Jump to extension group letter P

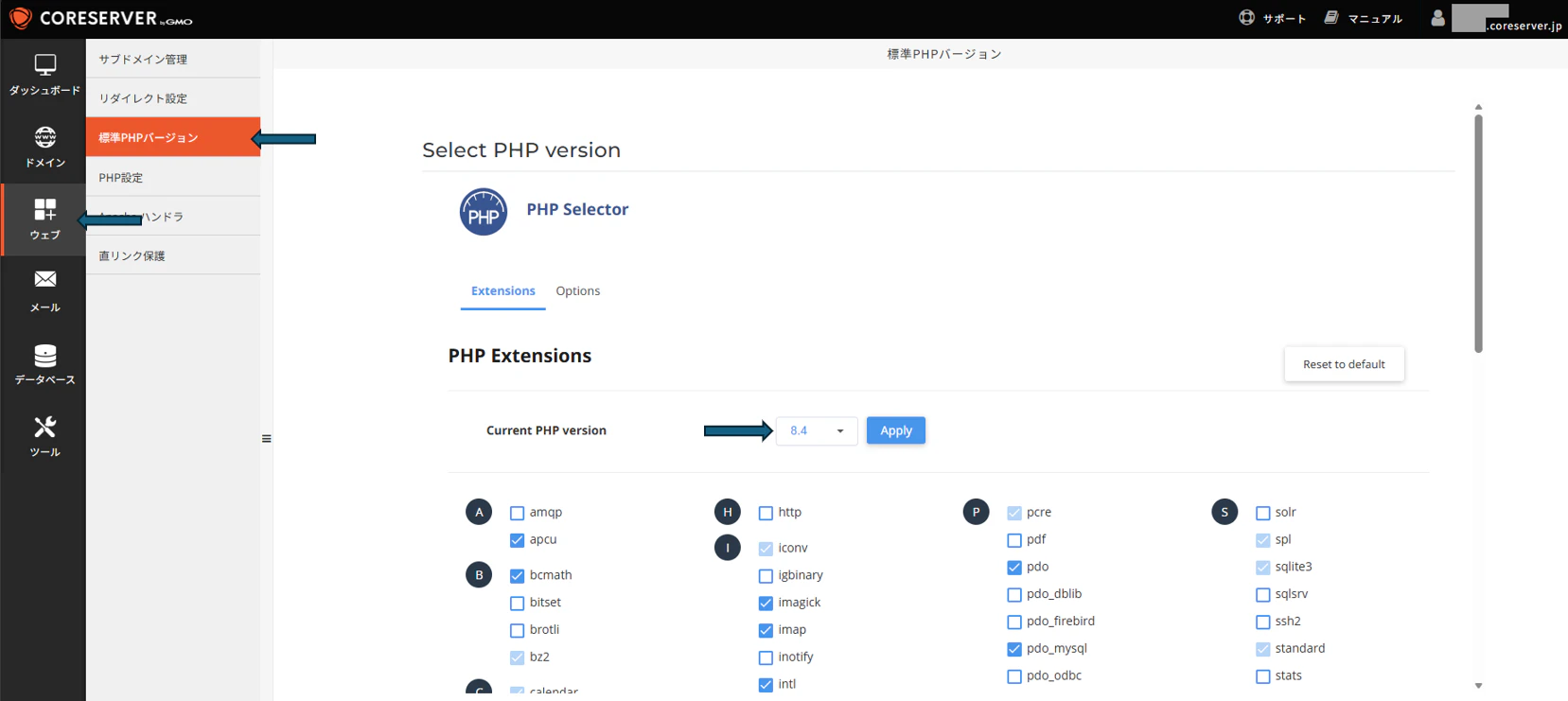(x=977, y=512)
